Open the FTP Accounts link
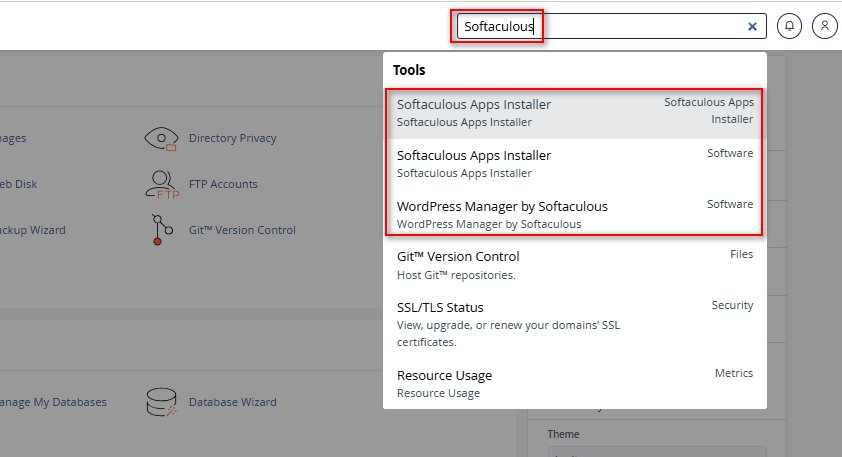The height and width of the screenshot is (457, 842). 223,184
